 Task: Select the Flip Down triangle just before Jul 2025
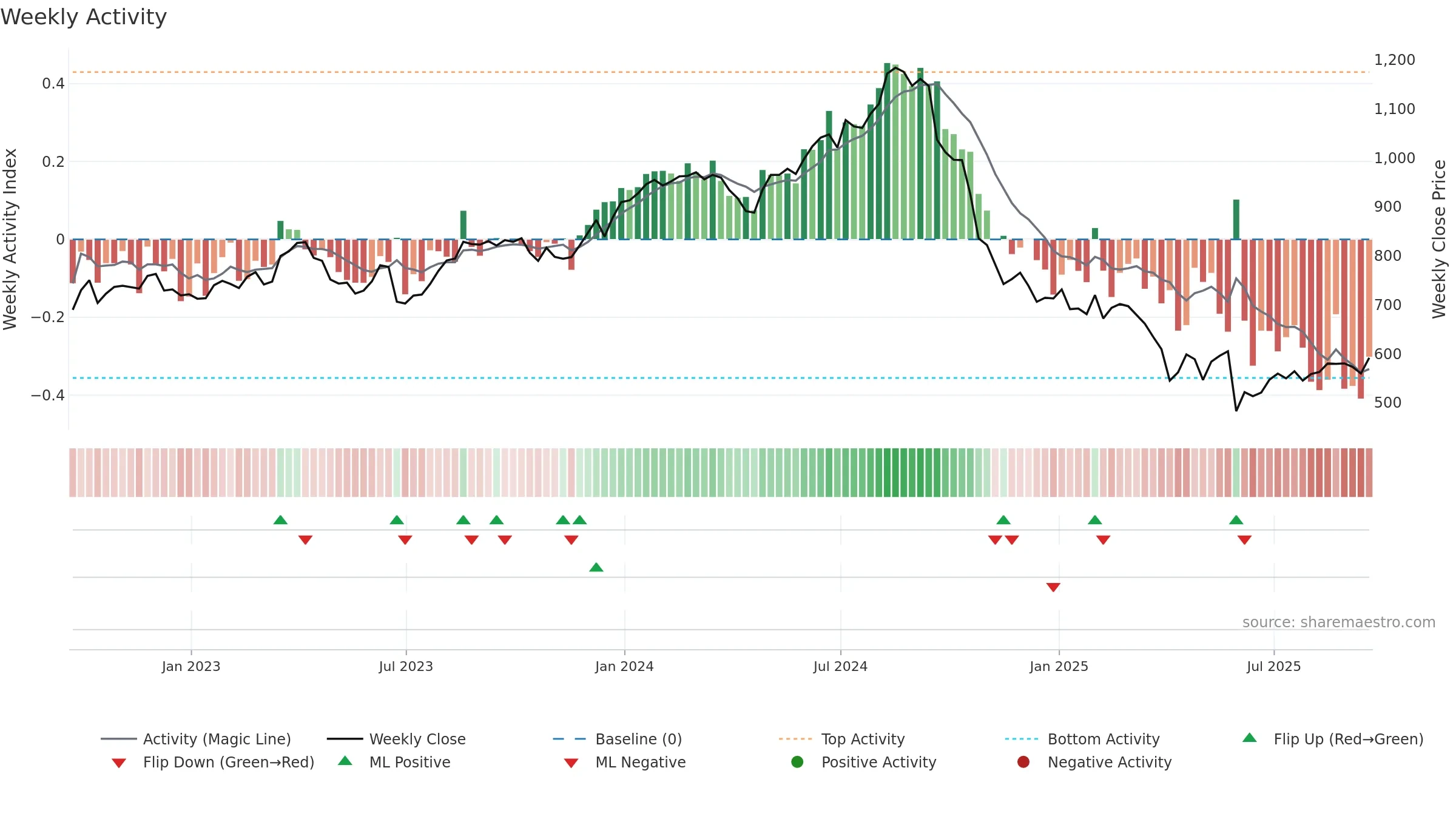pyautogui.click(x=1244, y=540)
